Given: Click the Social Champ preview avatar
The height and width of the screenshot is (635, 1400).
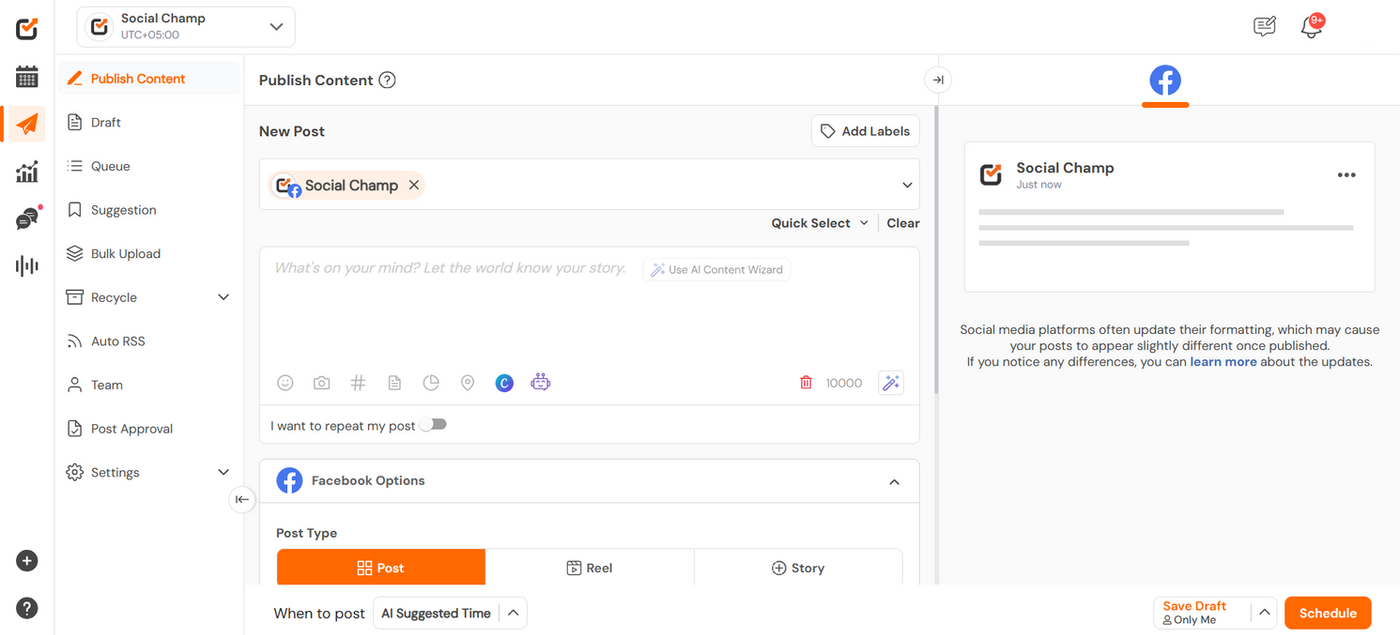Looking at the screenshot, I should click(x=990, y=175).
